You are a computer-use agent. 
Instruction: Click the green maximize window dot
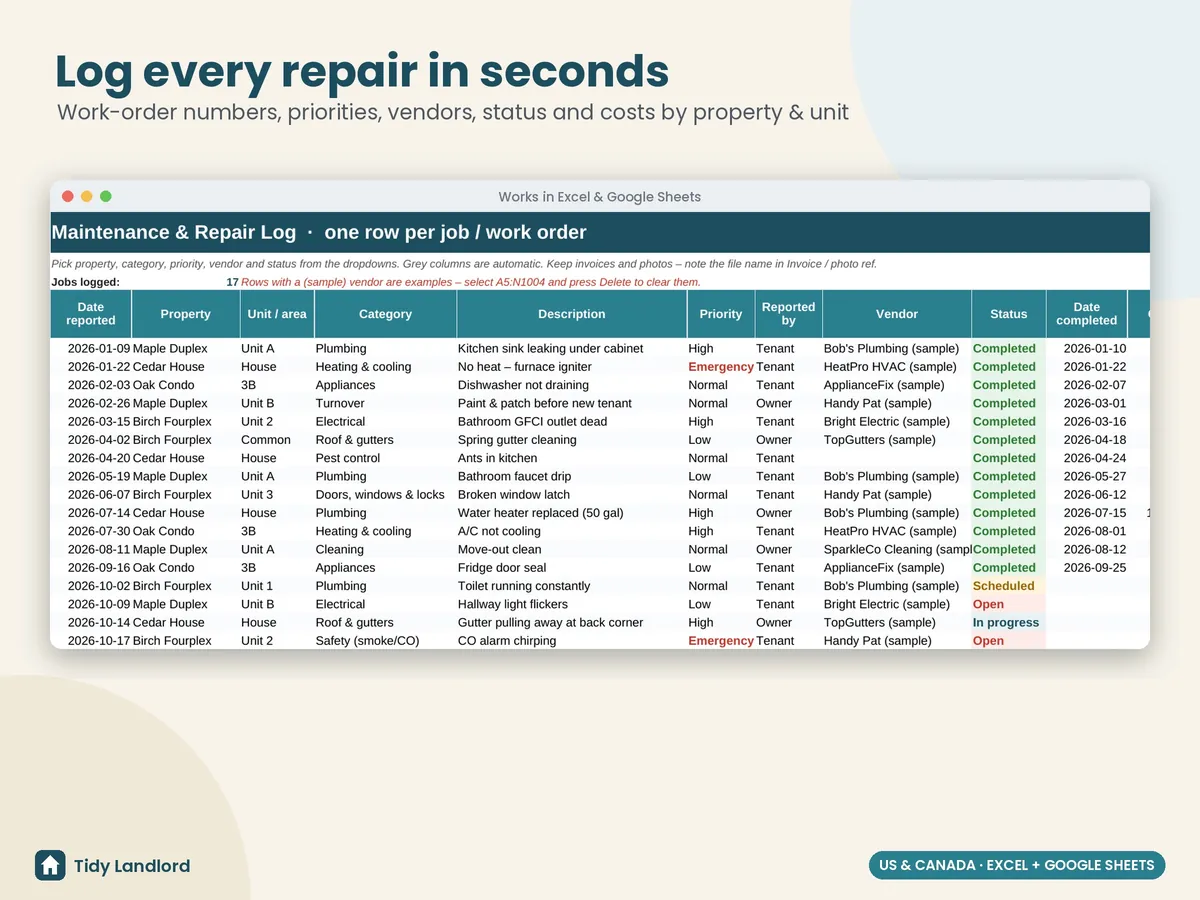[106, 197]
